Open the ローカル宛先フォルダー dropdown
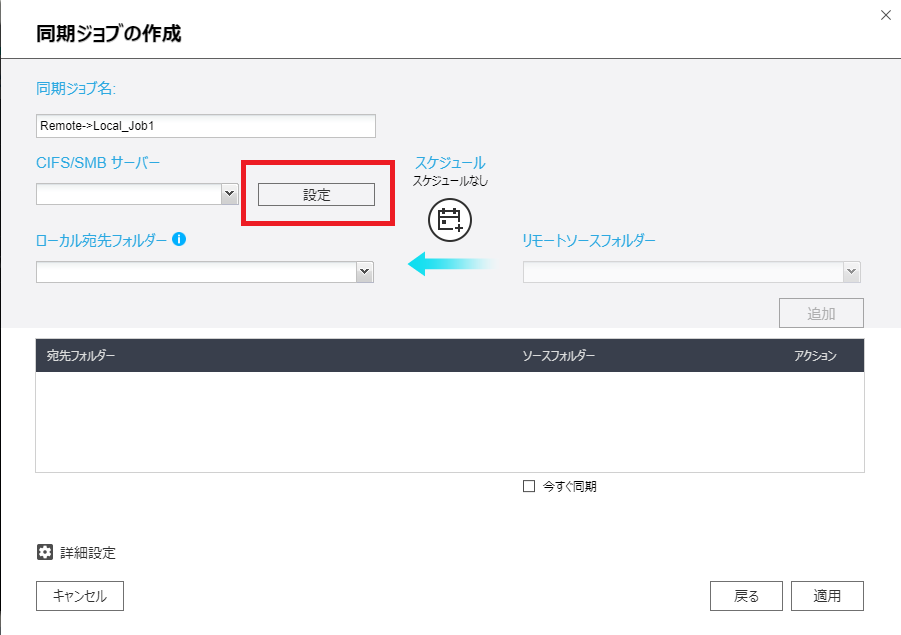The height and width of the screenshot is (635, 901). (364, 271)
